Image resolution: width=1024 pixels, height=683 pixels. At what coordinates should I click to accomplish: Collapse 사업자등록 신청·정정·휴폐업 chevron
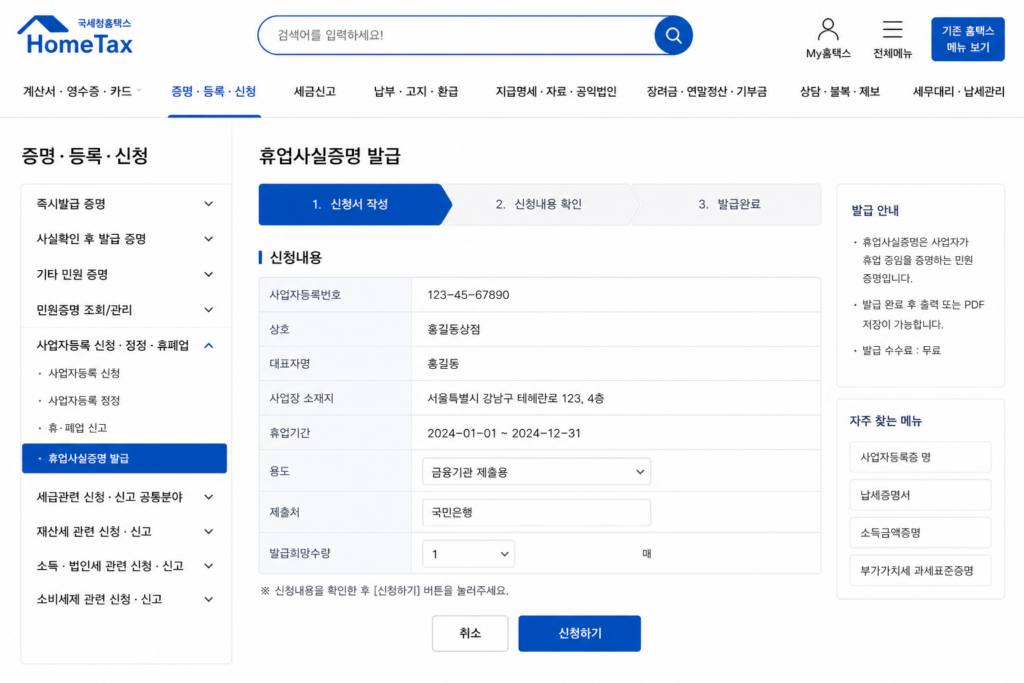(x=208, y=345)
